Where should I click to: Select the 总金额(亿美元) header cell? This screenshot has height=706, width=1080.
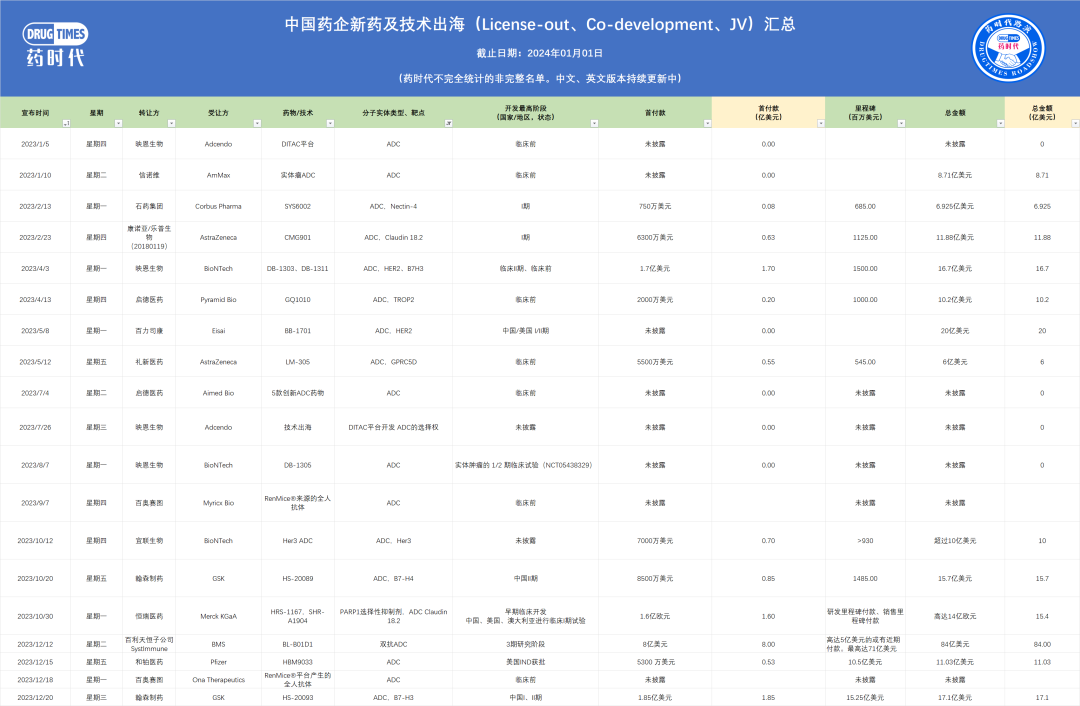coord(1042,112)
